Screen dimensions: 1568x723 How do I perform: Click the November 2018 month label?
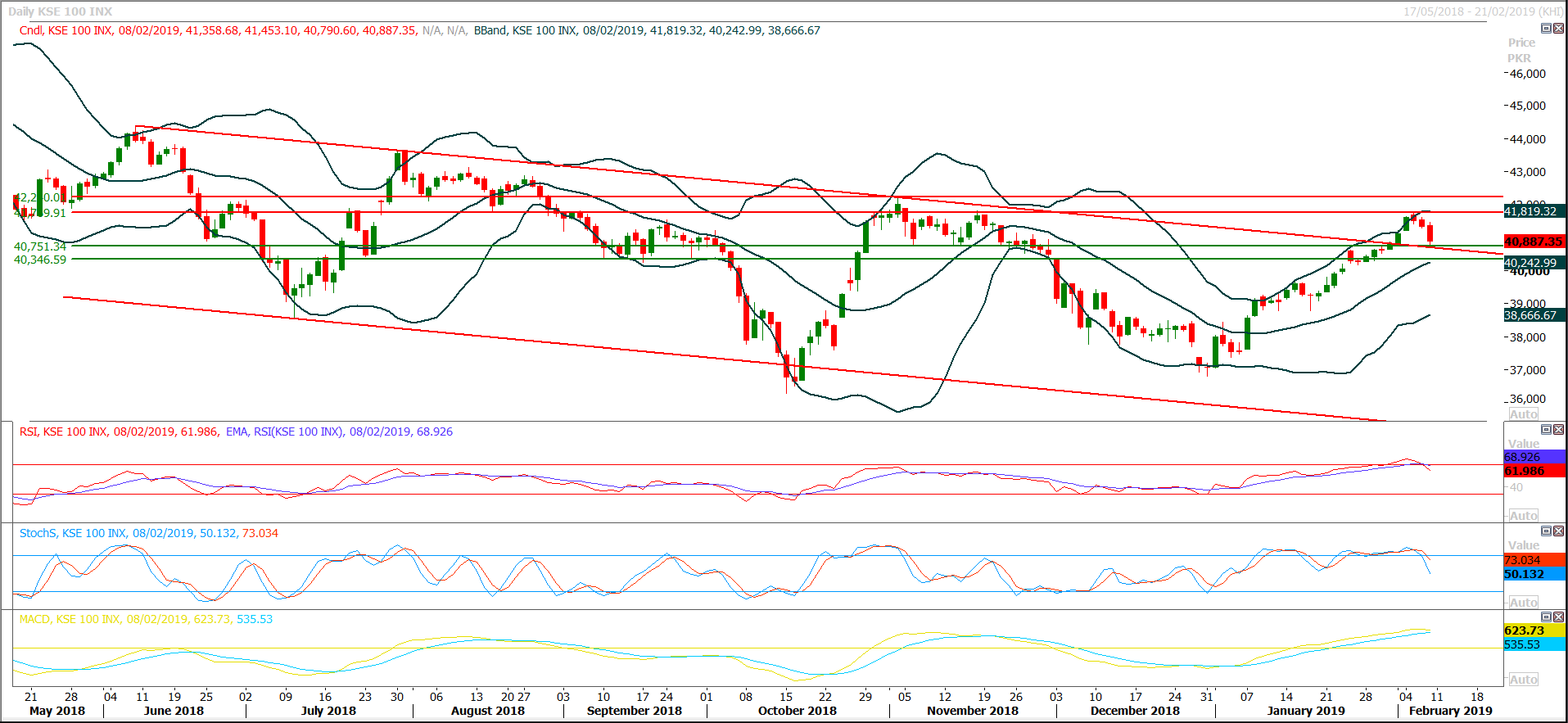973,711
